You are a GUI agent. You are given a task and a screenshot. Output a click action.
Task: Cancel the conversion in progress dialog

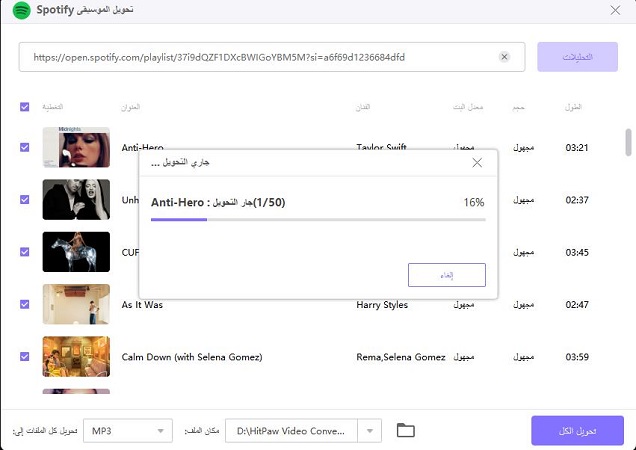click(x=447, y=275)
